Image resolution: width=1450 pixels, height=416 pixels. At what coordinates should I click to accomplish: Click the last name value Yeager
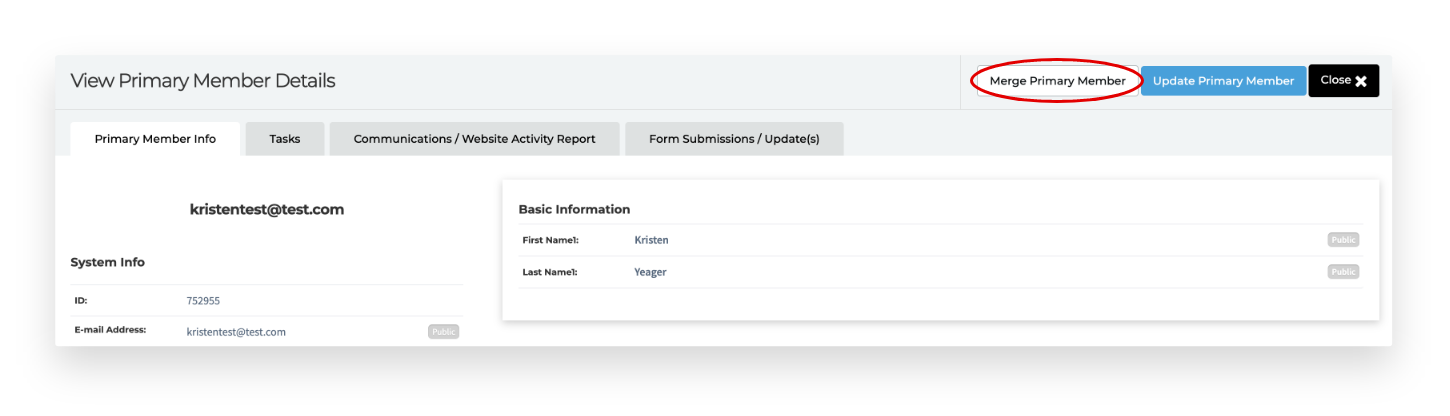(650, 272)
